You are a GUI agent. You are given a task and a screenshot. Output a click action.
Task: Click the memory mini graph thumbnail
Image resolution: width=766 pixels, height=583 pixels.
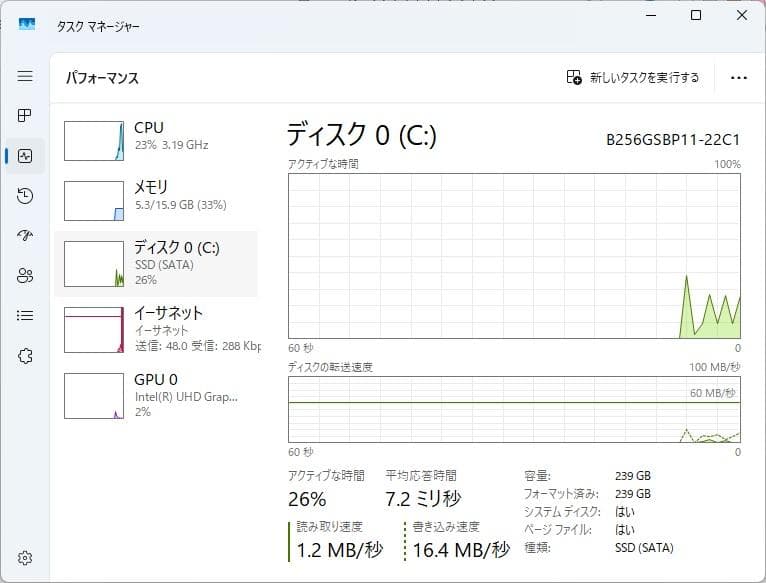[94, 201]
